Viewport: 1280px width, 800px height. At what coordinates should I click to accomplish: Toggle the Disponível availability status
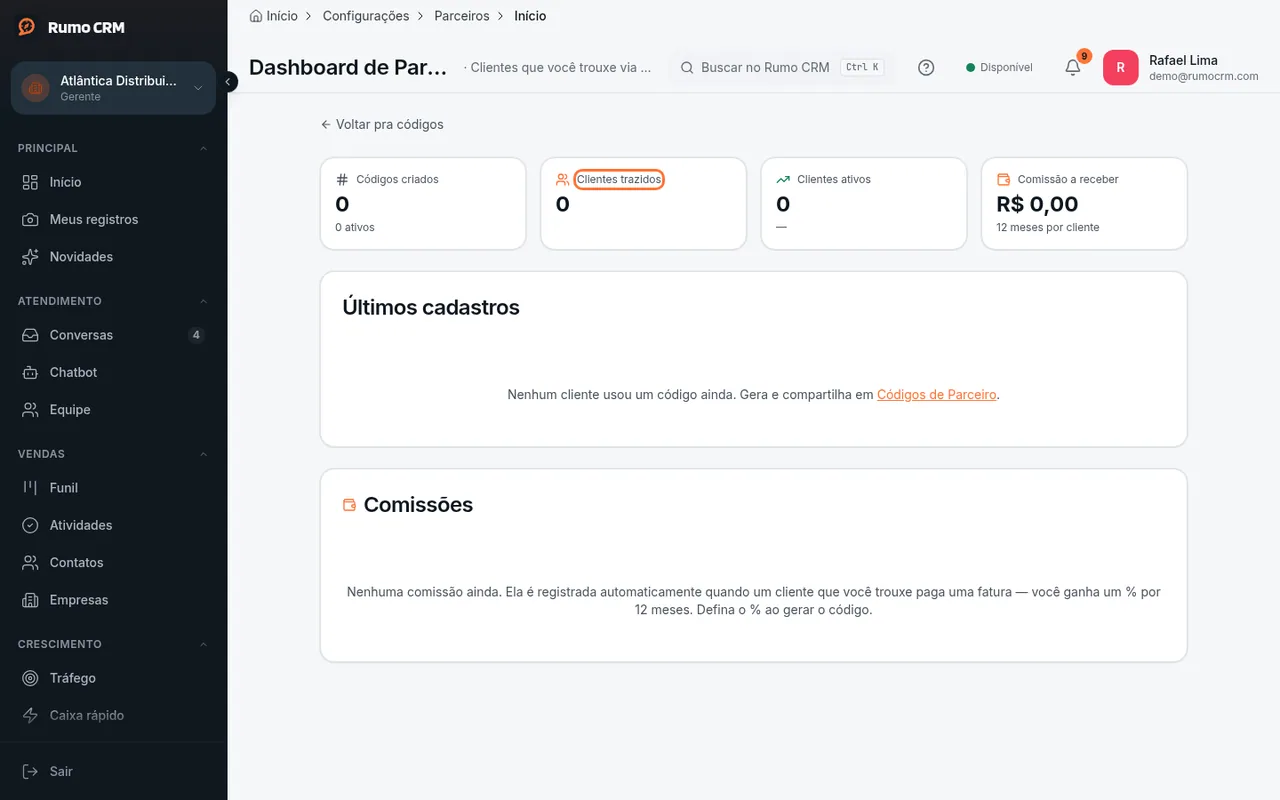pyautogui.click(x=999, y=67)
